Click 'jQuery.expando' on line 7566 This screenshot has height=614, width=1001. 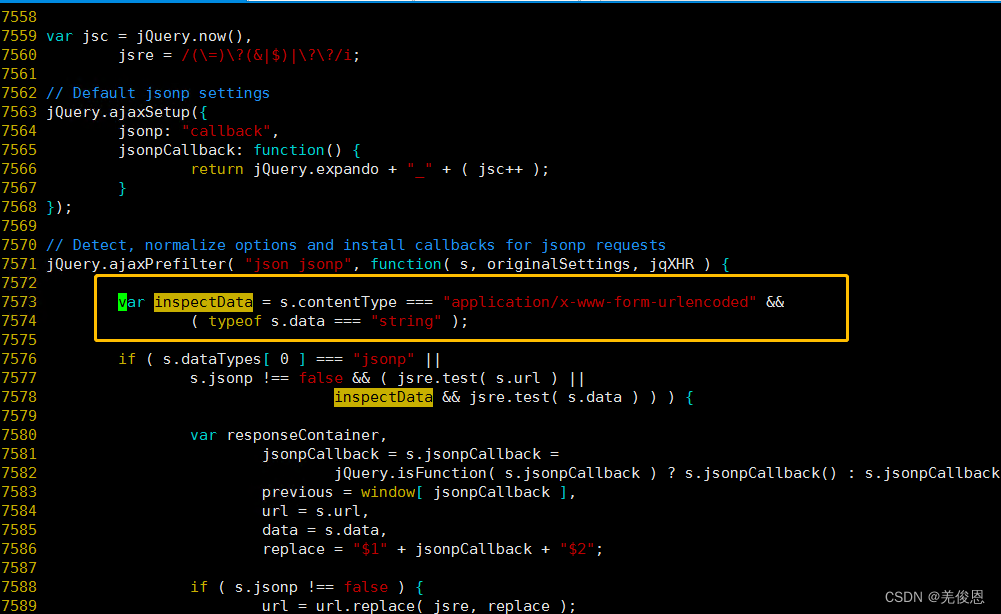point(316,169)
